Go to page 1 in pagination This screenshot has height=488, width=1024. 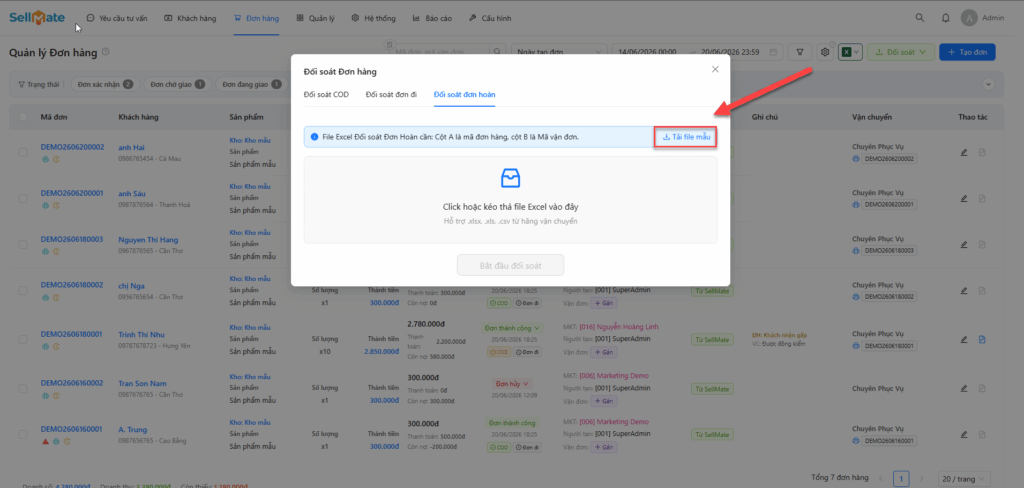[901, 479]
